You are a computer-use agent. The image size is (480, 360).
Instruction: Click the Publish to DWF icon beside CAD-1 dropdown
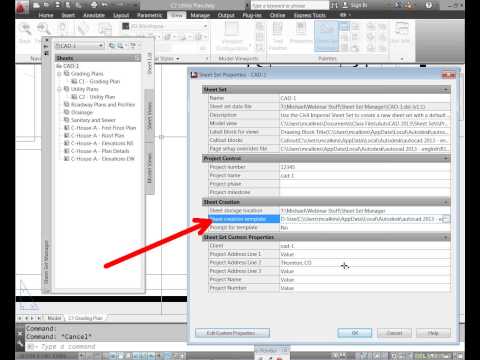[112, 45]
